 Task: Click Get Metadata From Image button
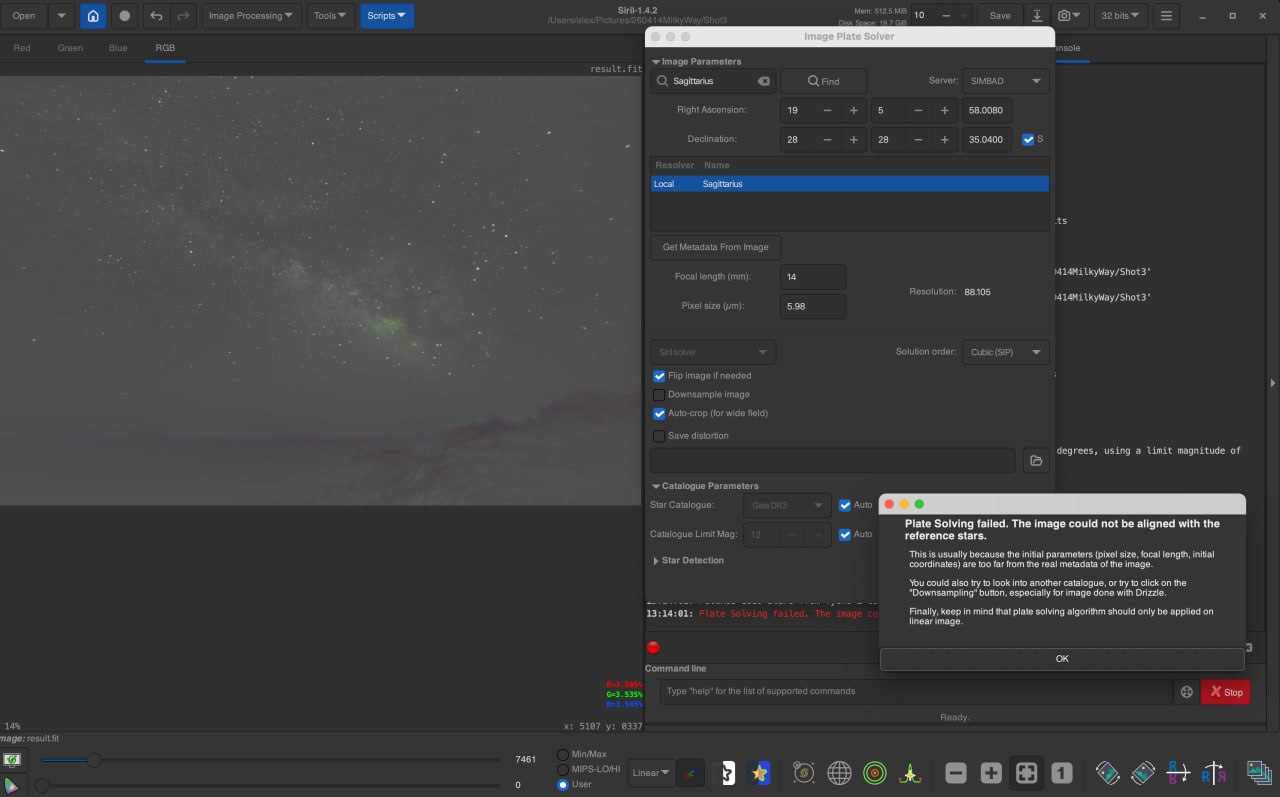tap(715, 247)
